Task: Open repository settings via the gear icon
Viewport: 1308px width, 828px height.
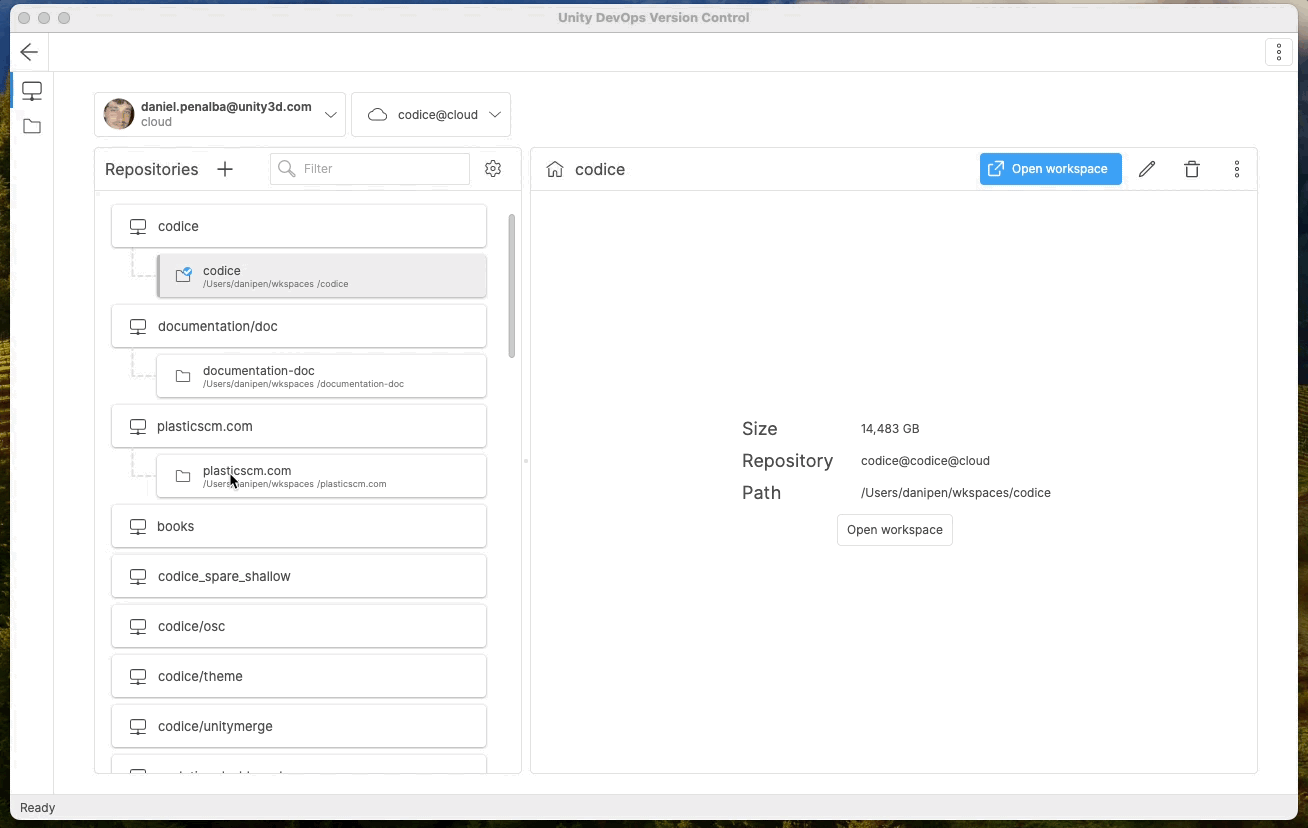Action: (492, 168)
